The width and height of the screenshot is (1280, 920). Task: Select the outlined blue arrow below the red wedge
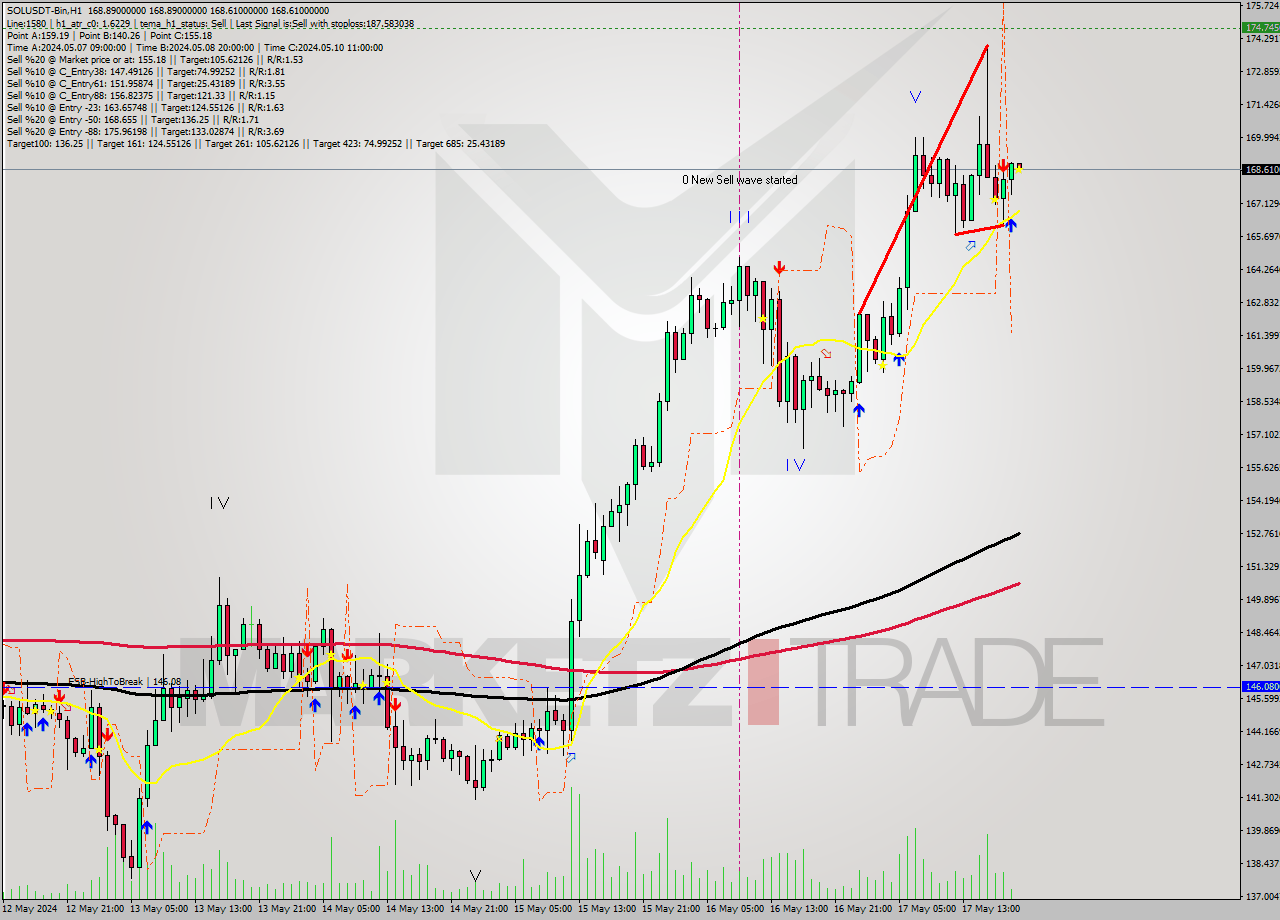click(x=970, y=245)
